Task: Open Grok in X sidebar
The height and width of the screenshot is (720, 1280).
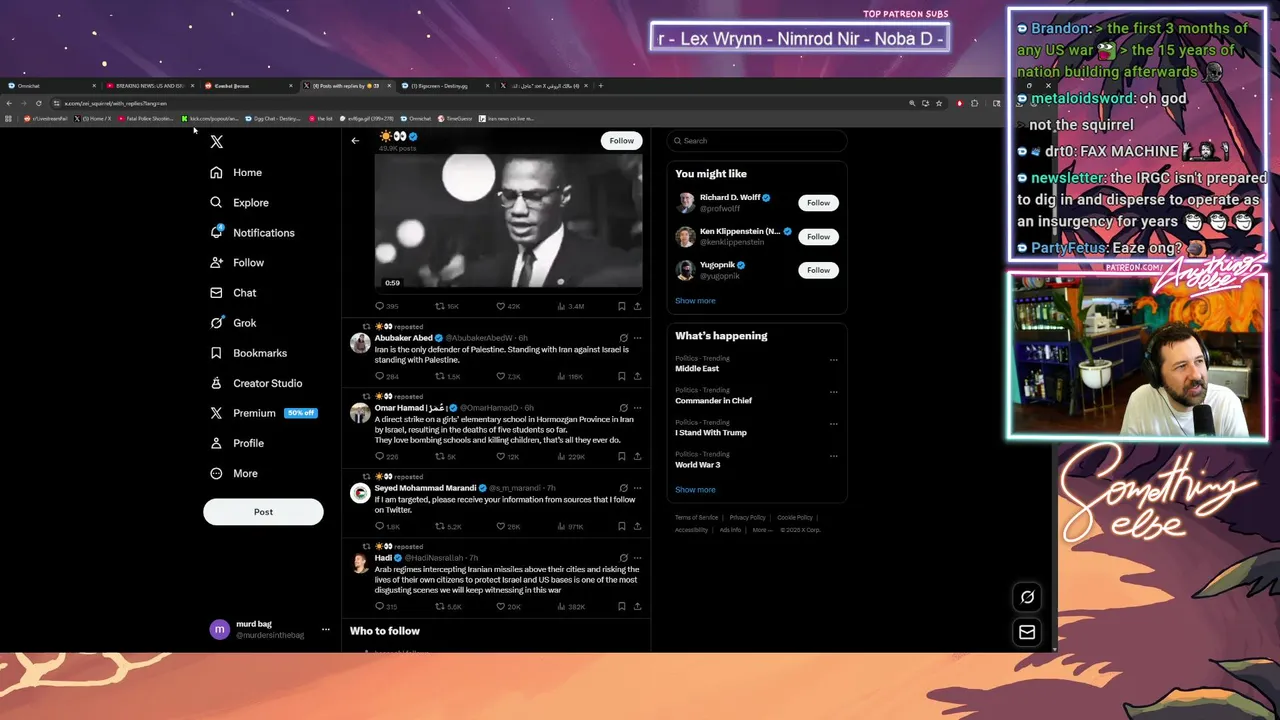Action: 233,323
